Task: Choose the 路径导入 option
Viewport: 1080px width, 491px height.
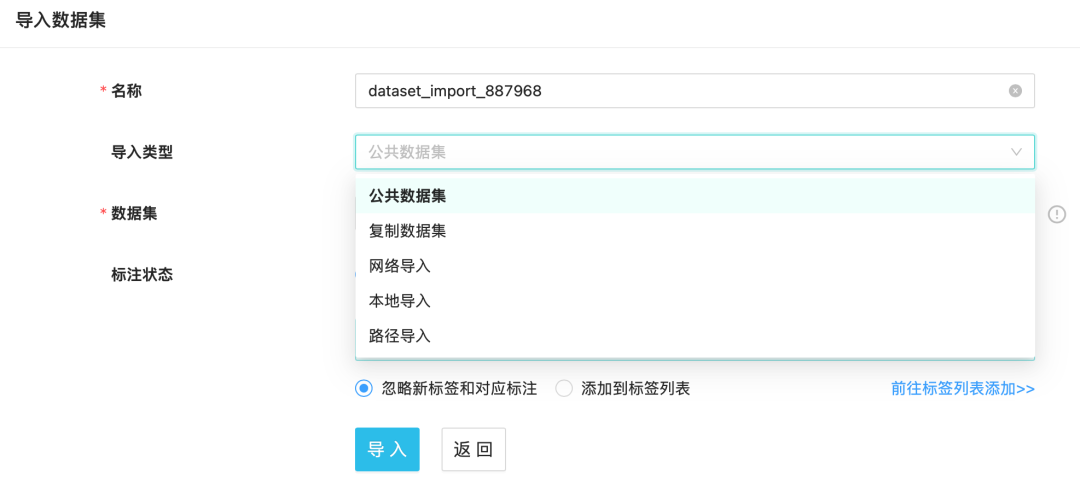Action: [400, 336]
